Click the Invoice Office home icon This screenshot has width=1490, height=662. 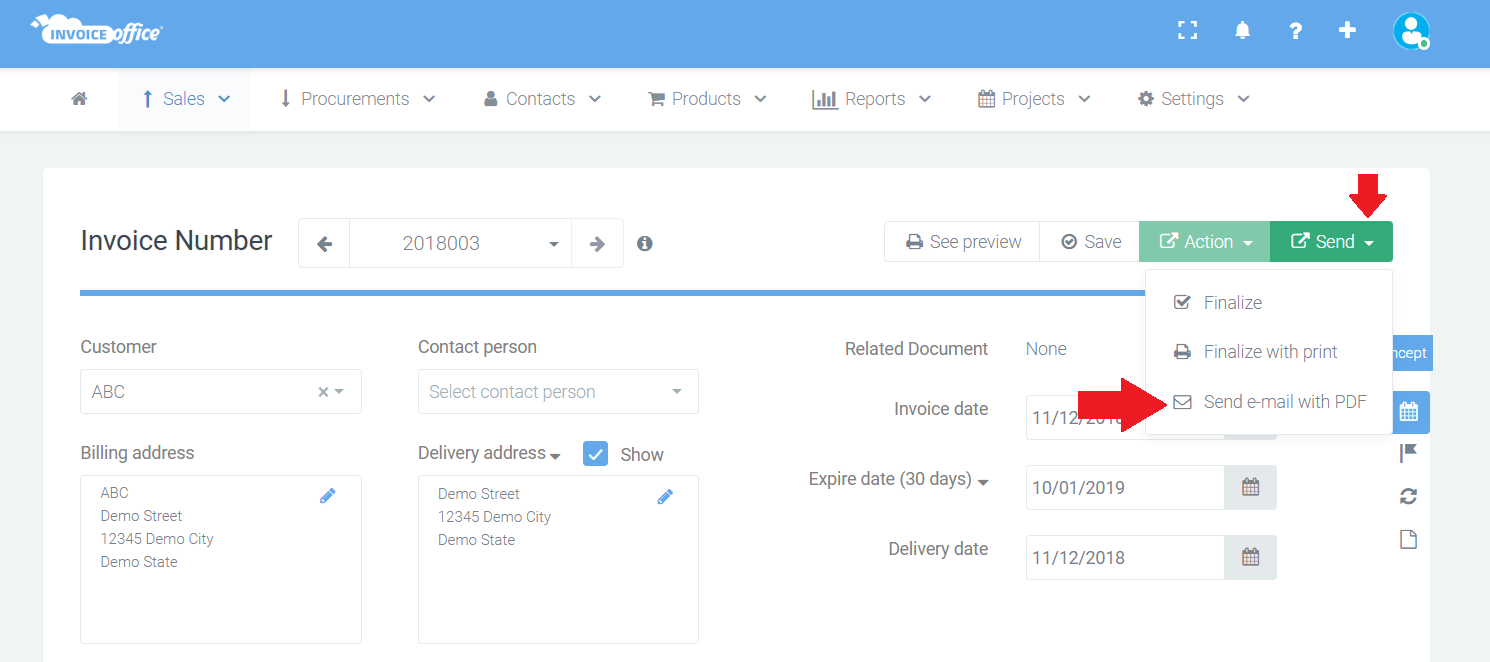pyautogui.click(x=79, y=98)
